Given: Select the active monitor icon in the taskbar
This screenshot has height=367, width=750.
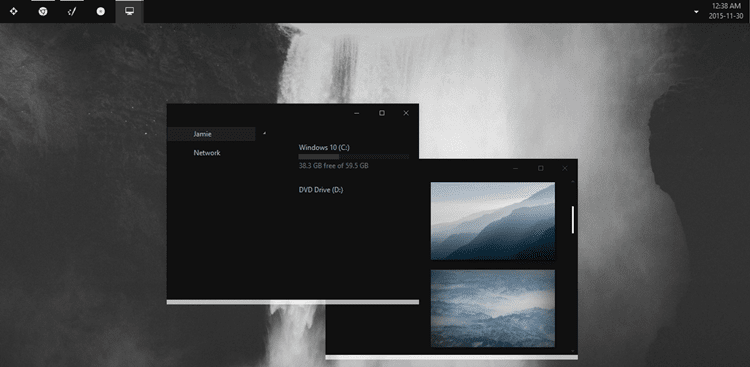Looking at the screenshot, I should pos(129,11).
